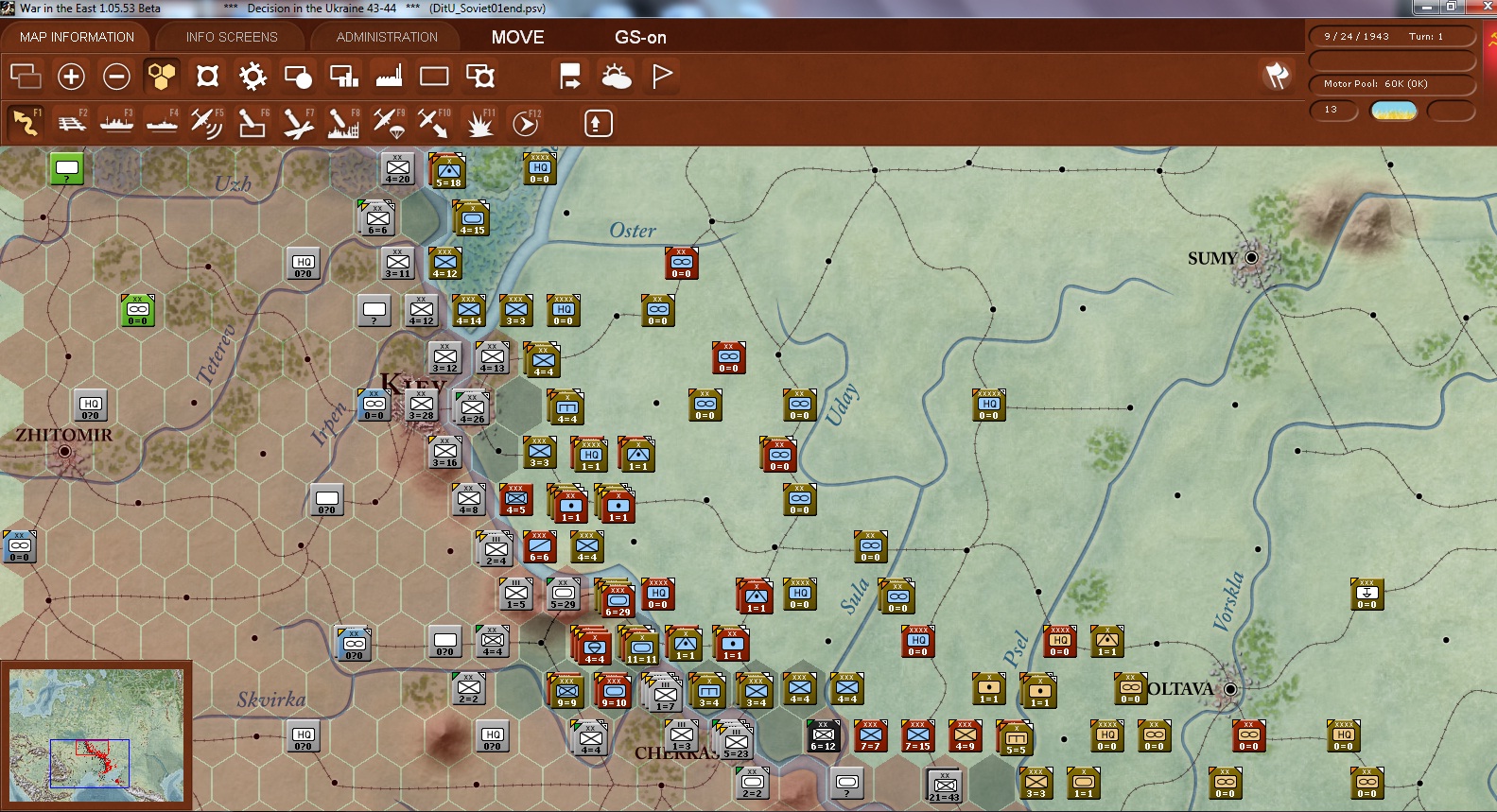Select Move mode (F1) icon
The width and height of the screenshot is (1497, 812).
pos(26,123)
